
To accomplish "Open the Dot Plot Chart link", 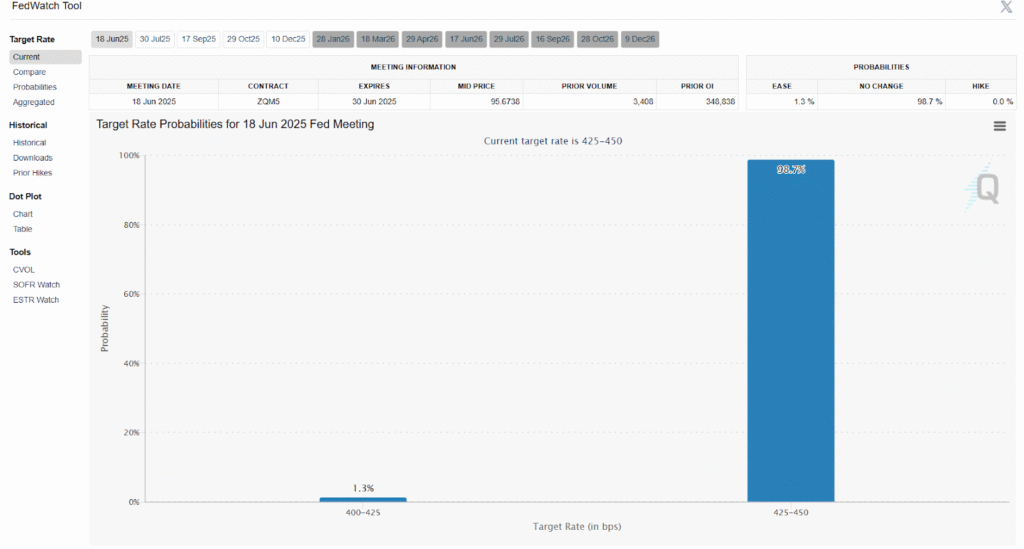I will 22,214.
